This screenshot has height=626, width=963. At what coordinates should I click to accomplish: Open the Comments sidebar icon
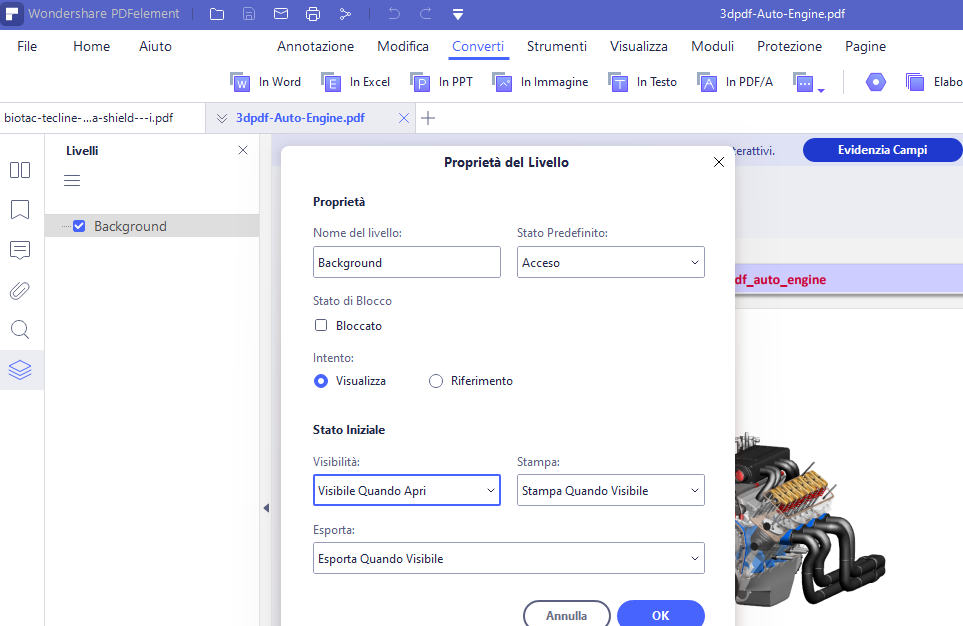(x=20, y=250)
